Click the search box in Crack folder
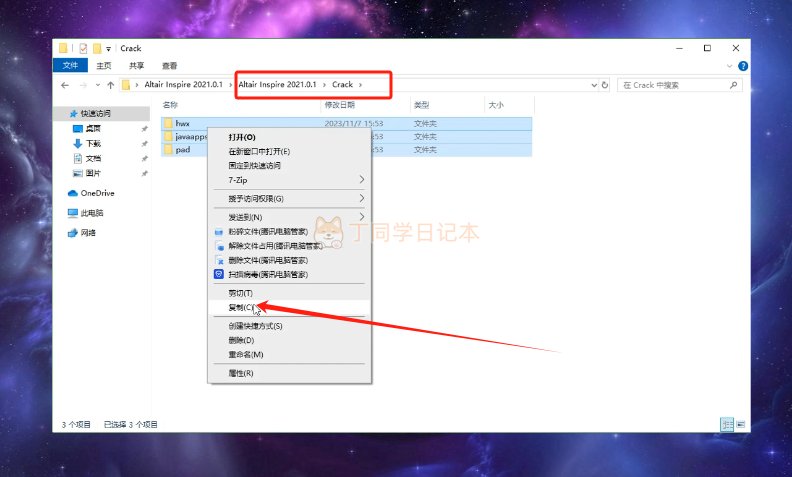The image size is (792, 477). (679, 85)
